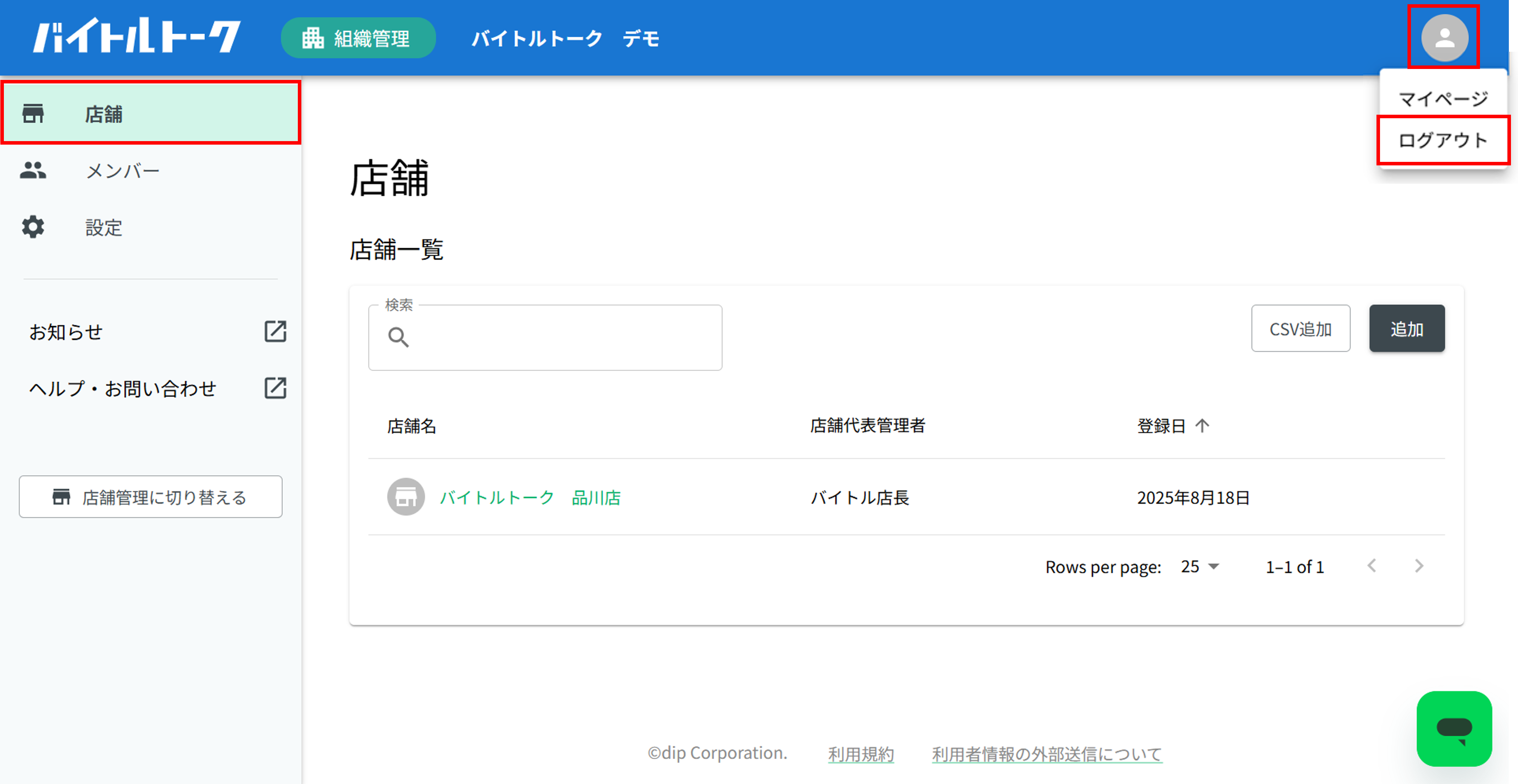The image size is (1518, 784).
Task: Click the 店舗代表管理者 column header
Action: pyautogui.click(x=867, y=425)
